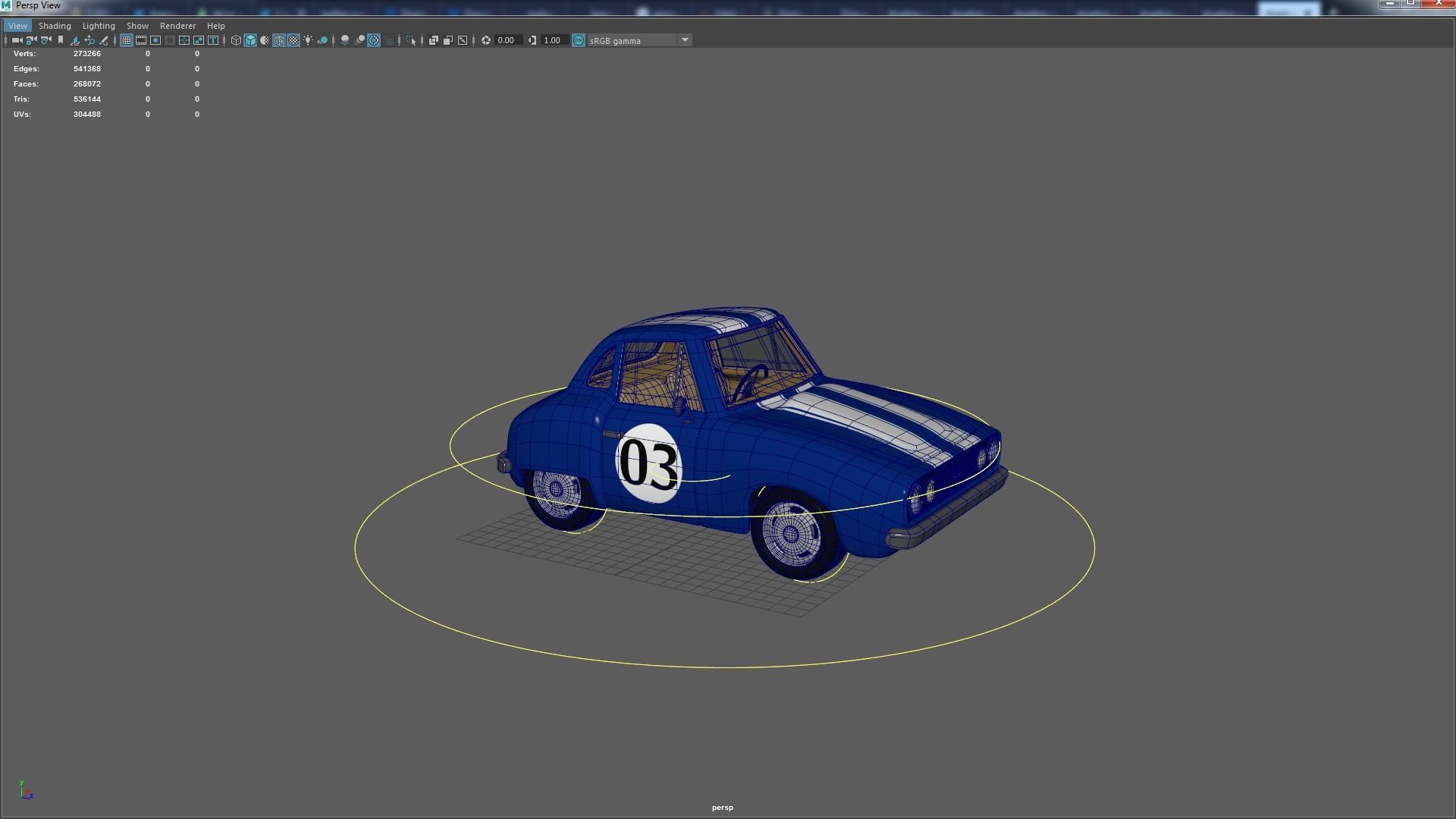Screen dimensions: 1456x819
Task: Click the Image Plane icon
Action: pos(75,40)
